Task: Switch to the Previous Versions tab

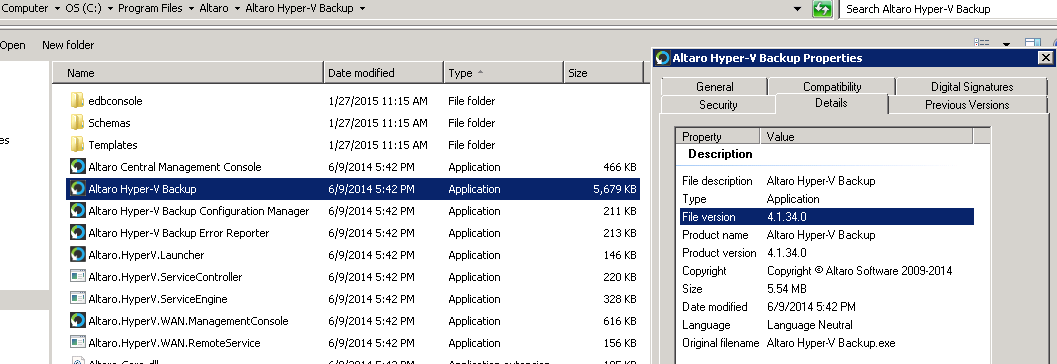Action: [x=967, y=104]
